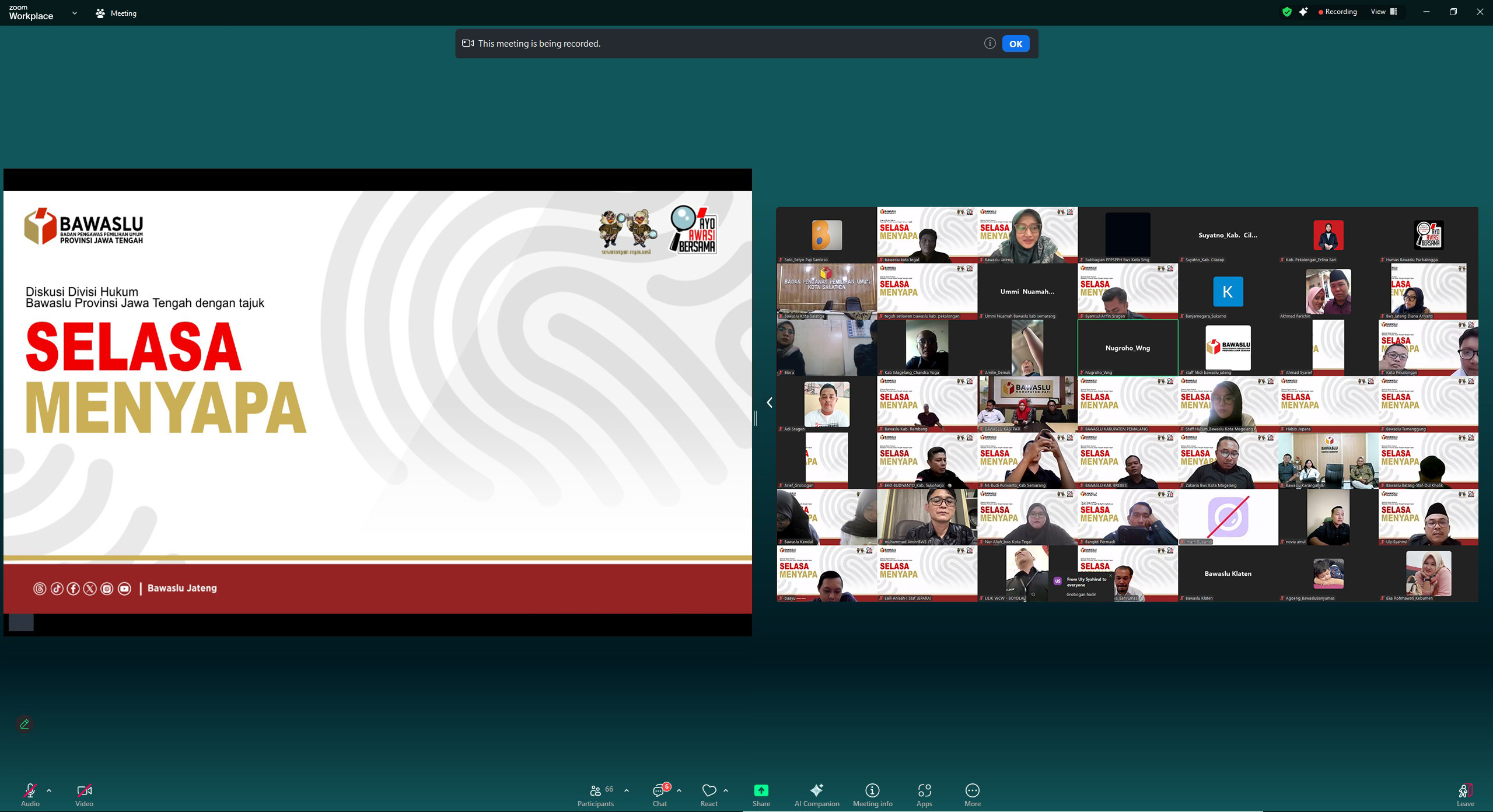Click the annotation pencil icon
Image resolution: width=1493 pixels, height=812 pixels.
[25, 724]
